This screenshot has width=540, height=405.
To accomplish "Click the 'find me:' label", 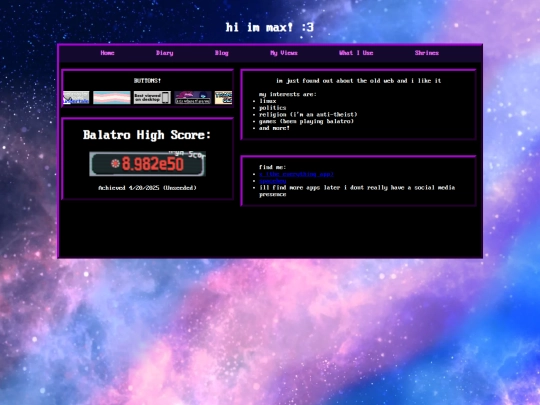I will (272, 167).
